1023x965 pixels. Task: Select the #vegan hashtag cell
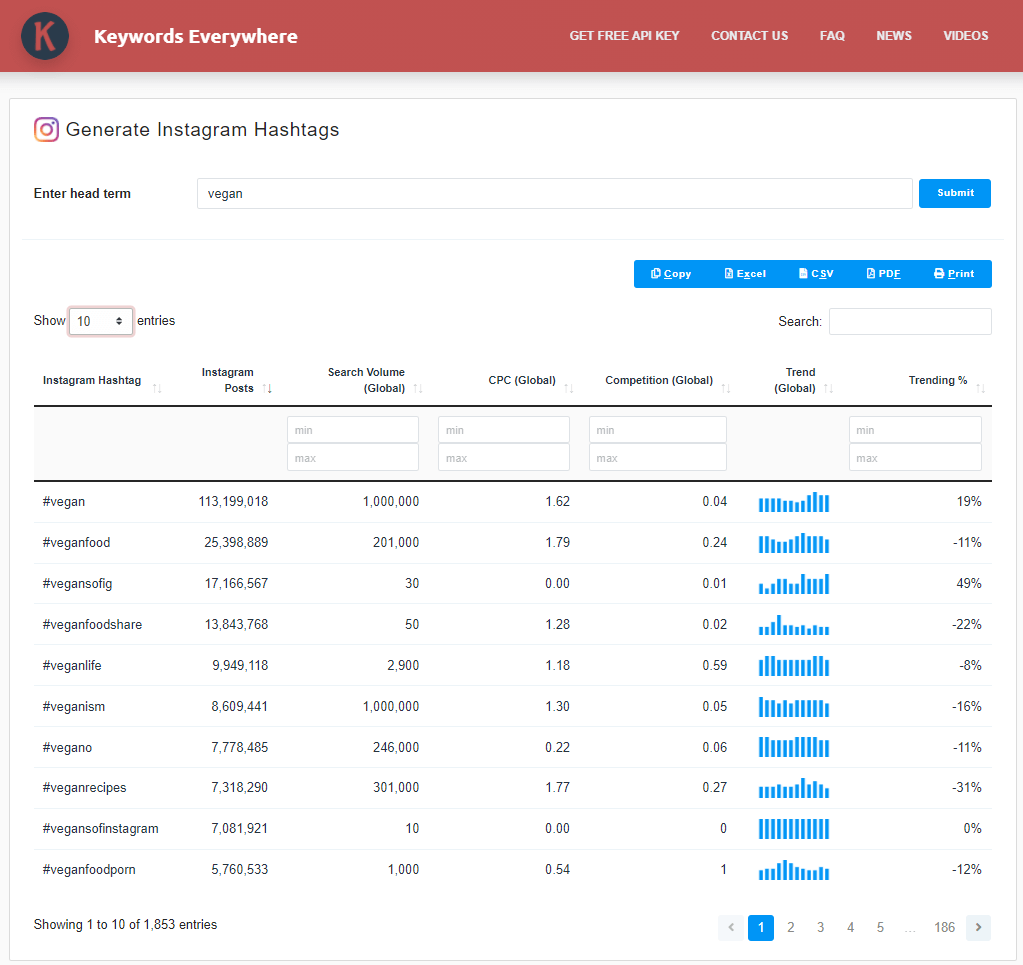coord(64,502)
